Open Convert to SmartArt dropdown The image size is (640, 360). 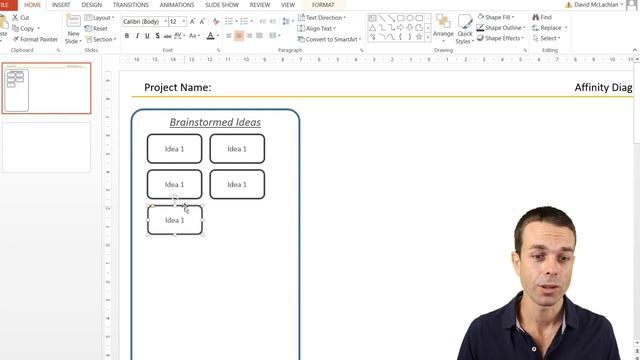[329, 40]
